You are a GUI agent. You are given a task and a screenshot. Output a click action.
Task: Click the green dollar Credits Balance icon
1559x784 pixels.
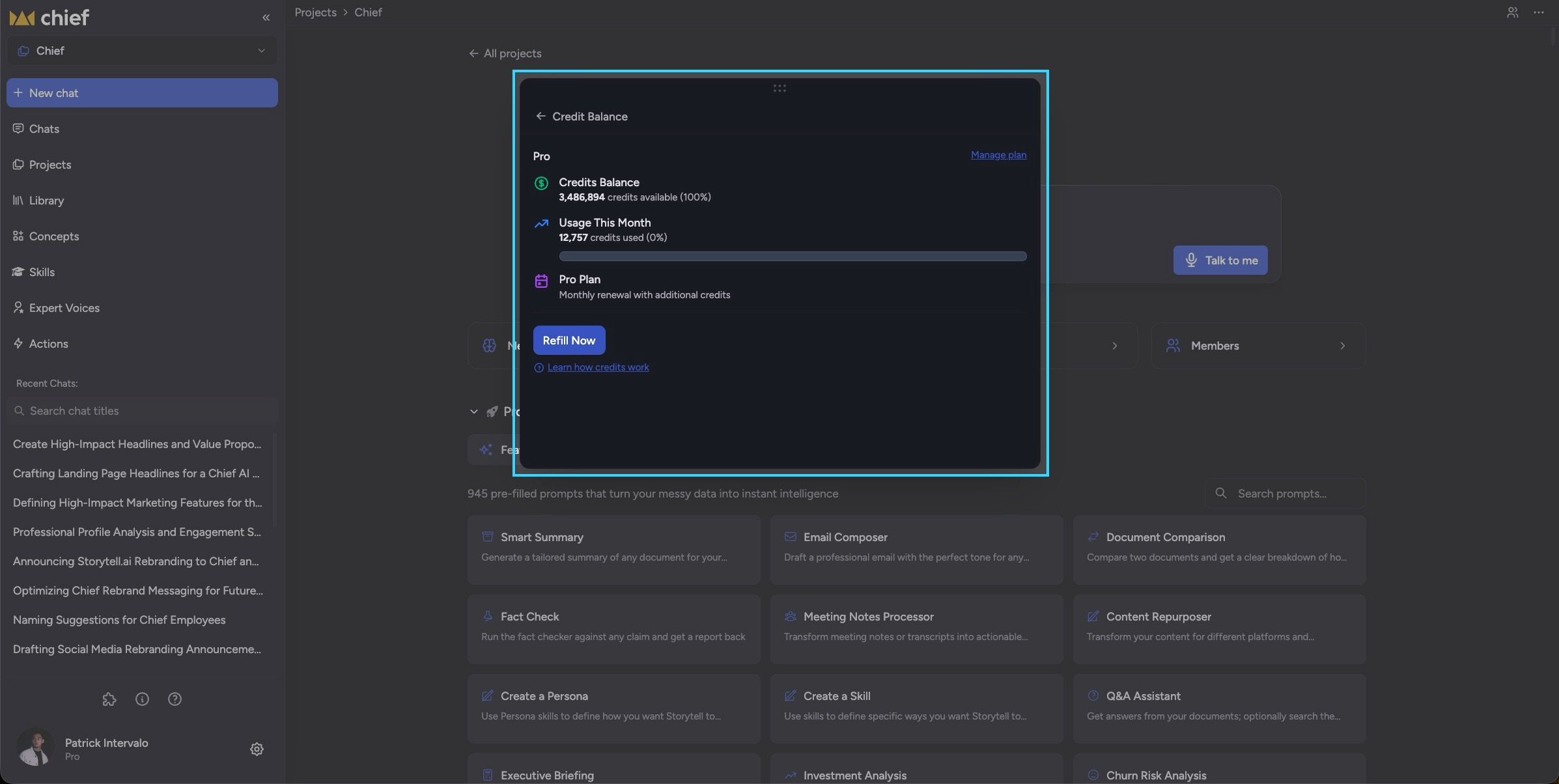(x=541, y=184)
